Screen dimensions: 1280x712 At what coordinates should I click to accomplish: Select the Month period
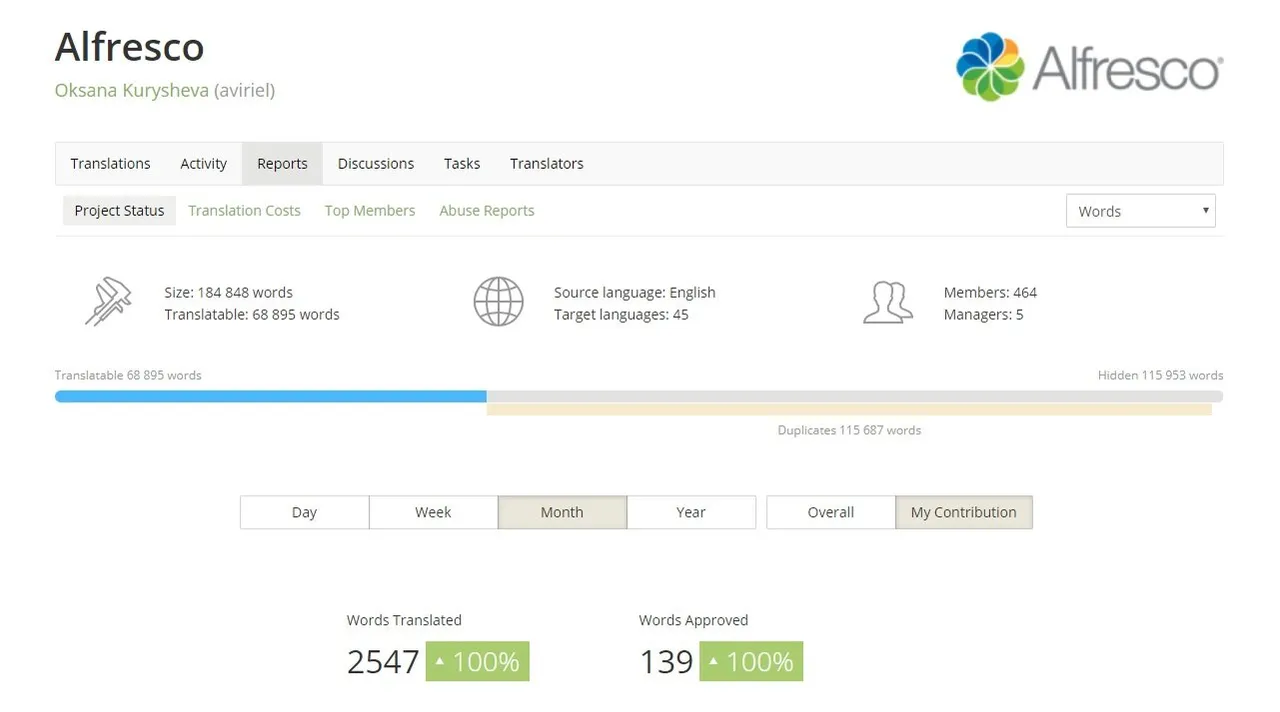pos(562,512)
